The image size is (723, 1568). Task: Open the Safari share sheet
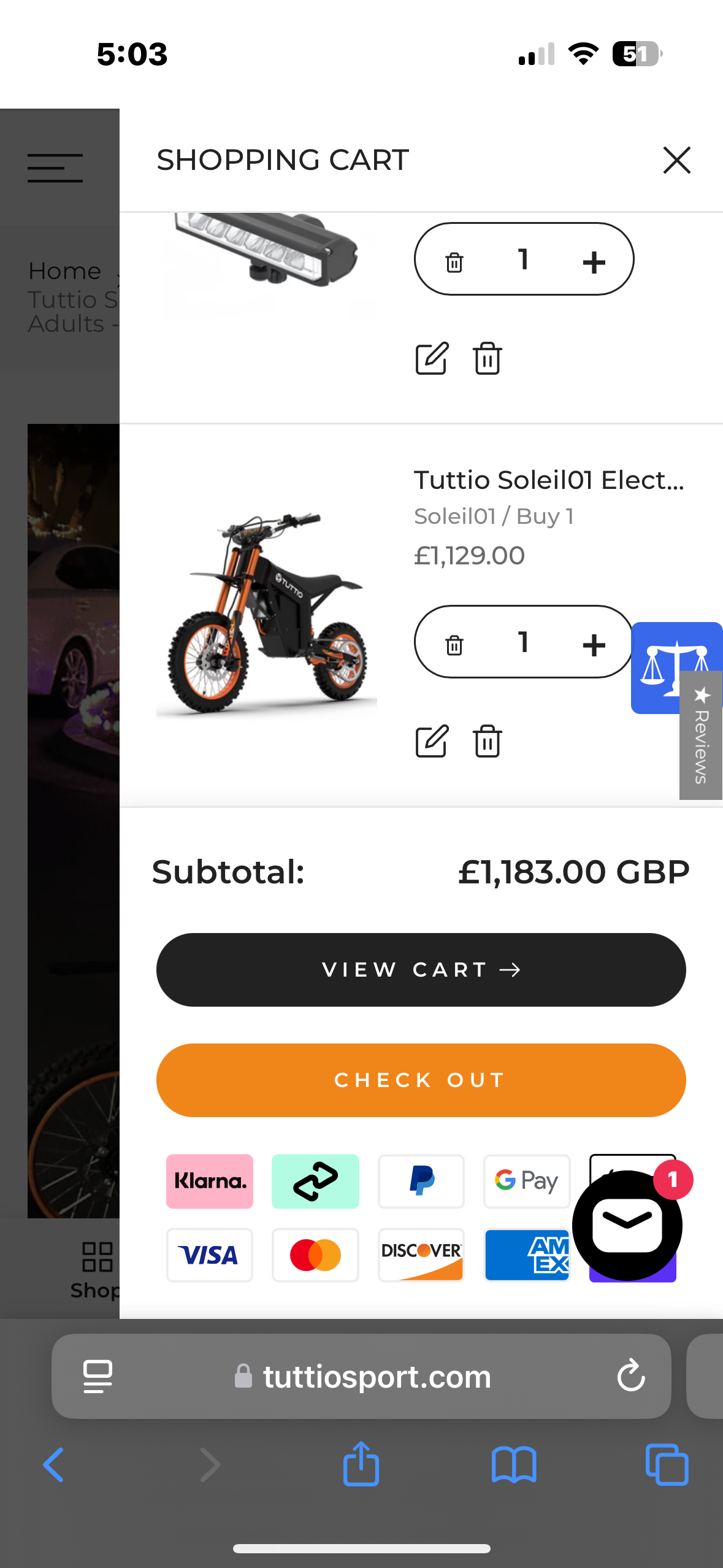[x=361, y=1464]
